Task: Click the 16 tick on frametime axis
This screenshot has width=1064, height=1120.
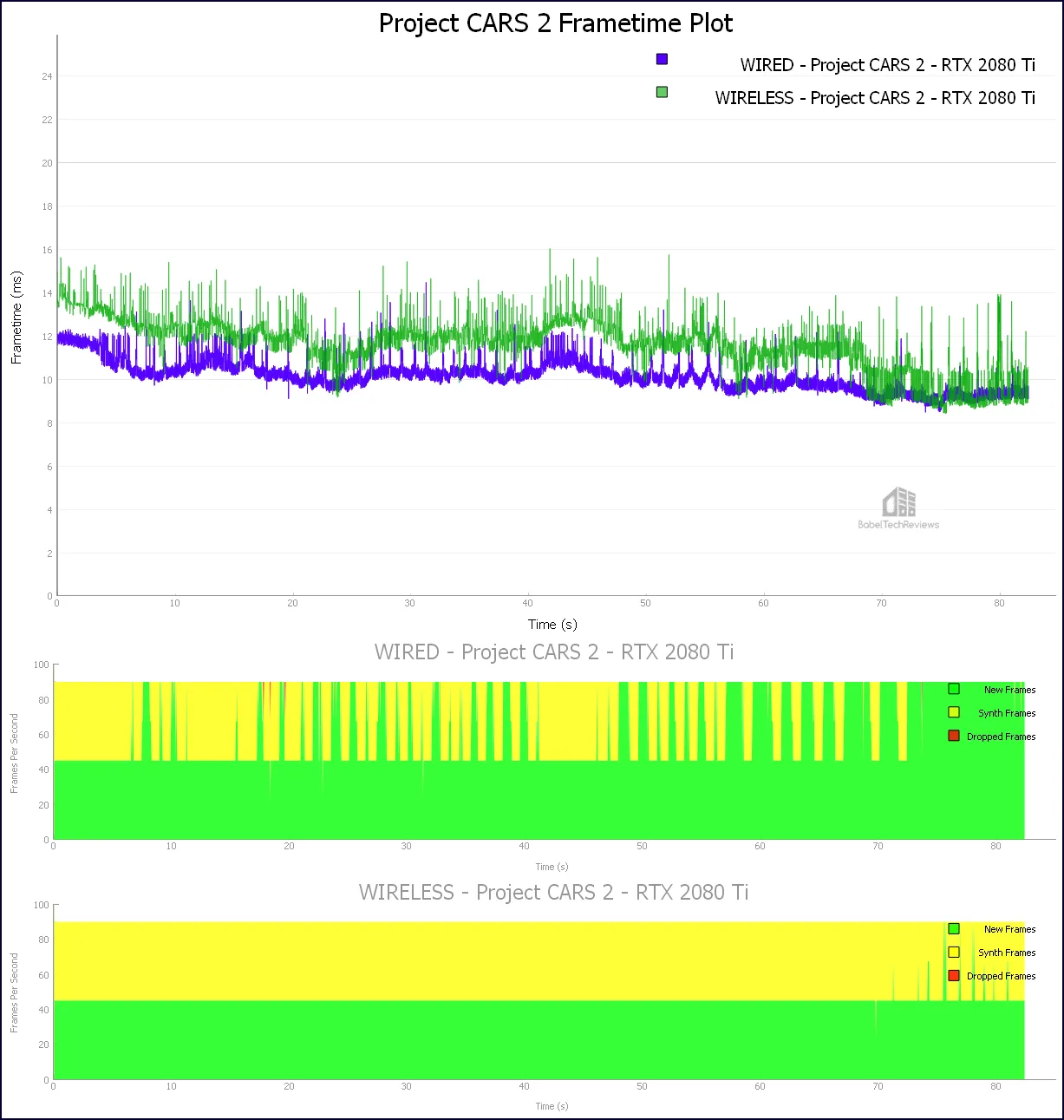Action: click(x=47, y=250)
